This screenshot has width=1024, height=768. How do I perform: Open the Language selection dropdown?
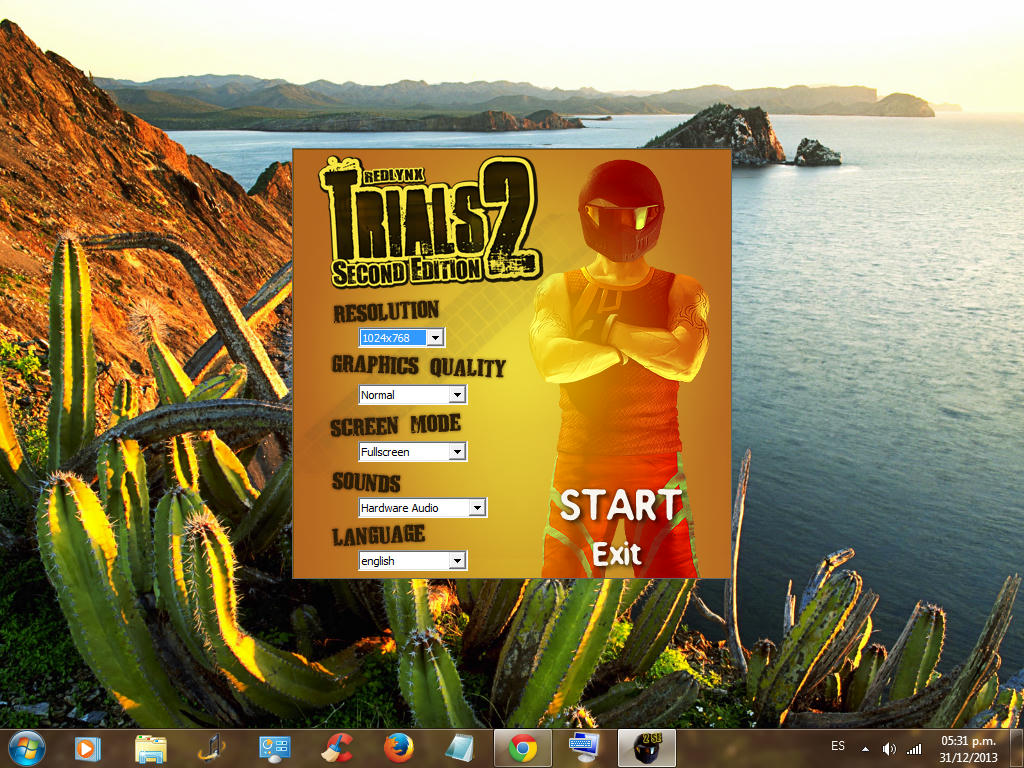[x=457, y=561]
